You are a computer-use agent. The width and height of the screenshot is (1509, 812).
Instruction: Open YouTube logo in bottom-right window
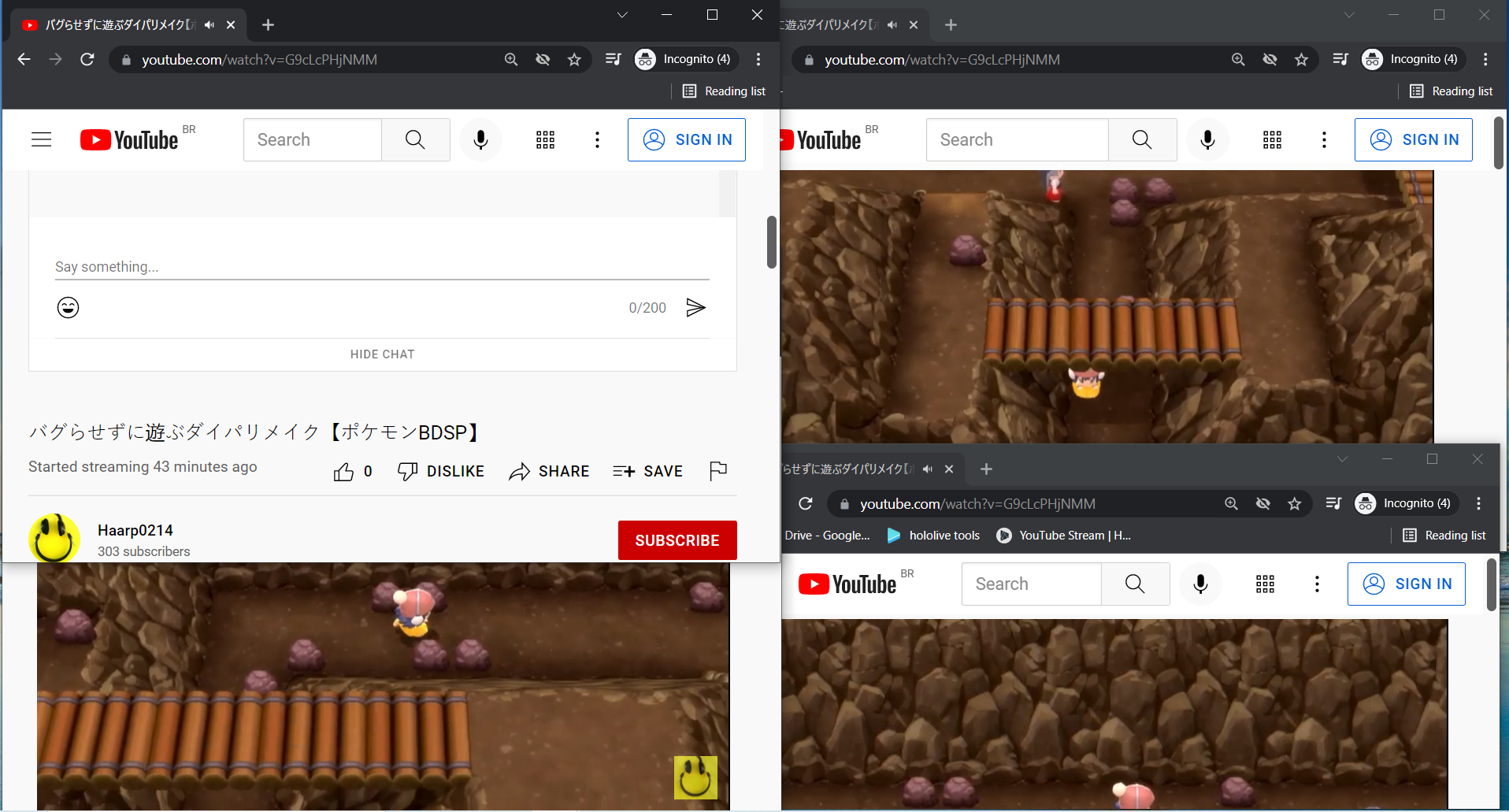coord(847,584)
